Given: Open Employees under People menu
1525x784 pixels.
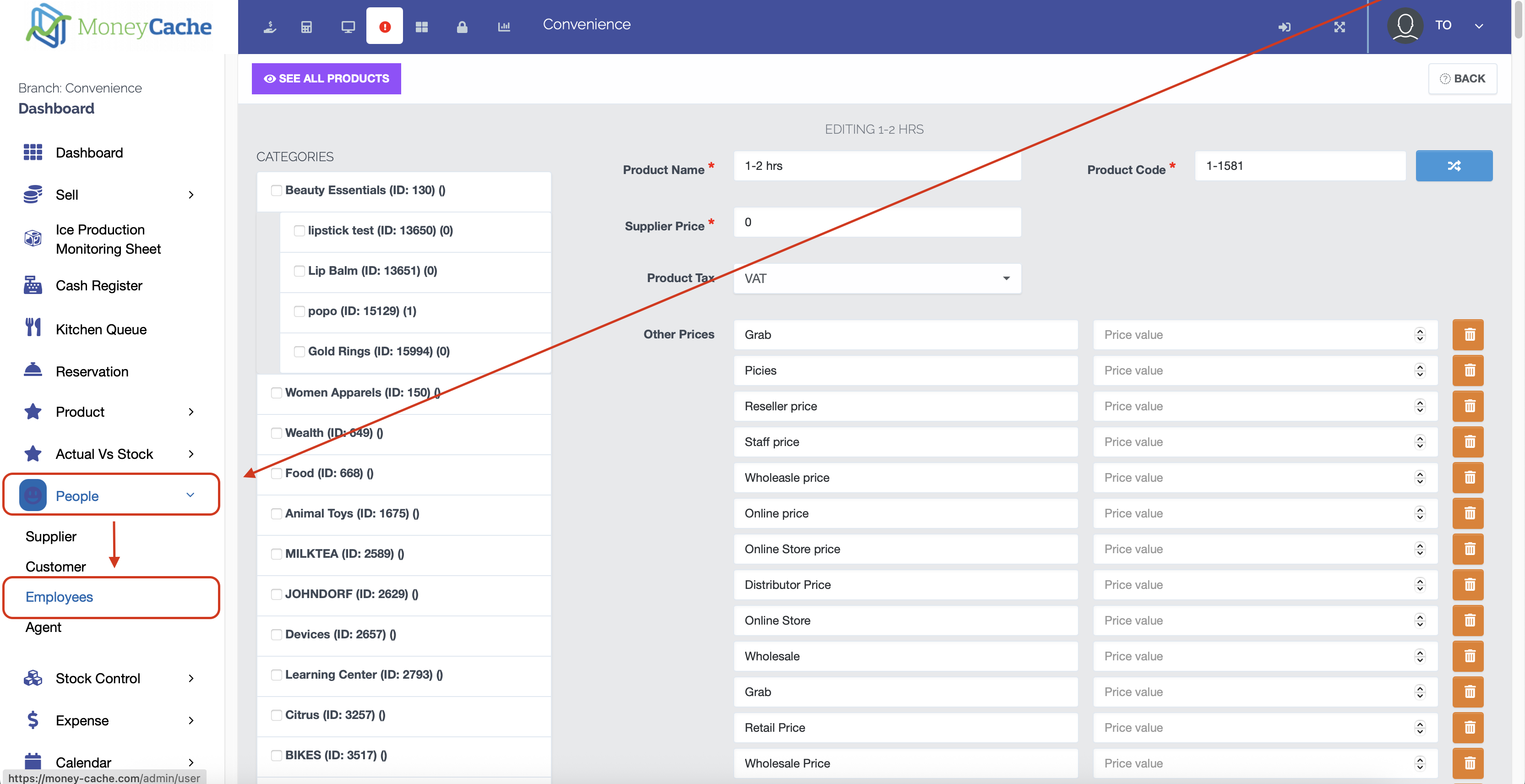Looking at the screenshot, I should click(x=59, y=597).
